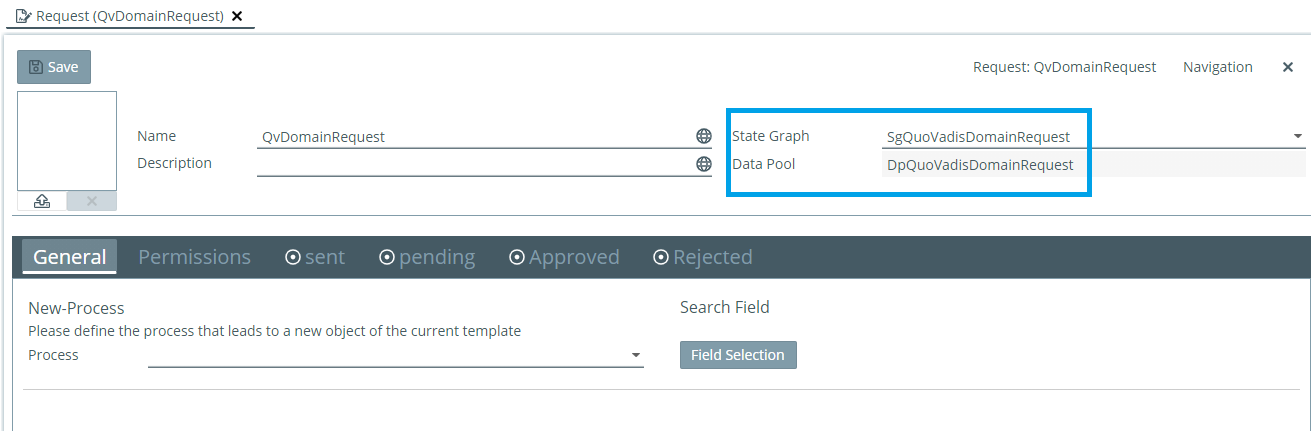This screenshot has height=431, width=1311.
Task: Select the General tab
Action: click(x=70, y=257)
